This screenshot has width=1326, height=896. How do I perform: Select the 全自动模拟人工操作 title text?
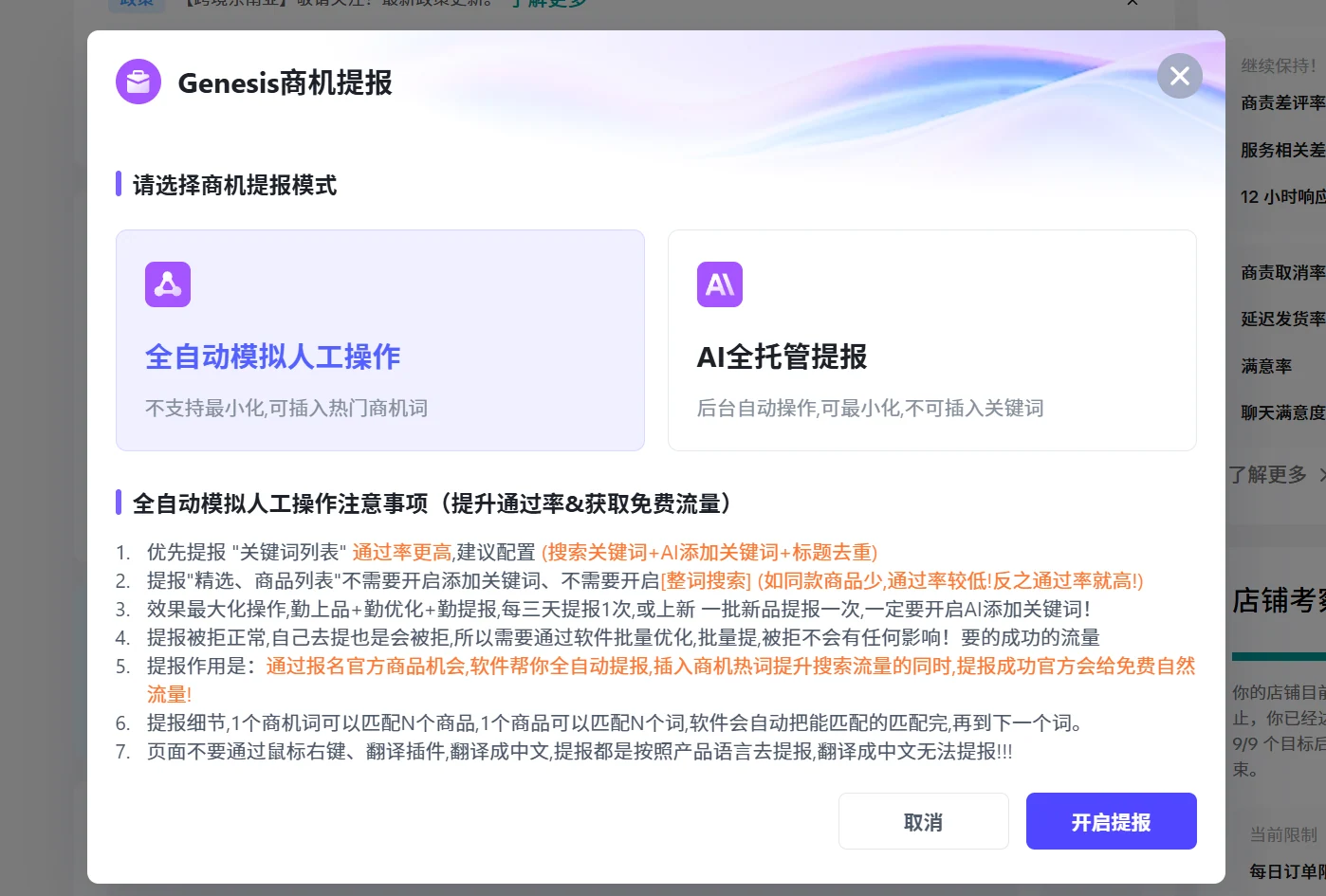(x=273, y=357)
